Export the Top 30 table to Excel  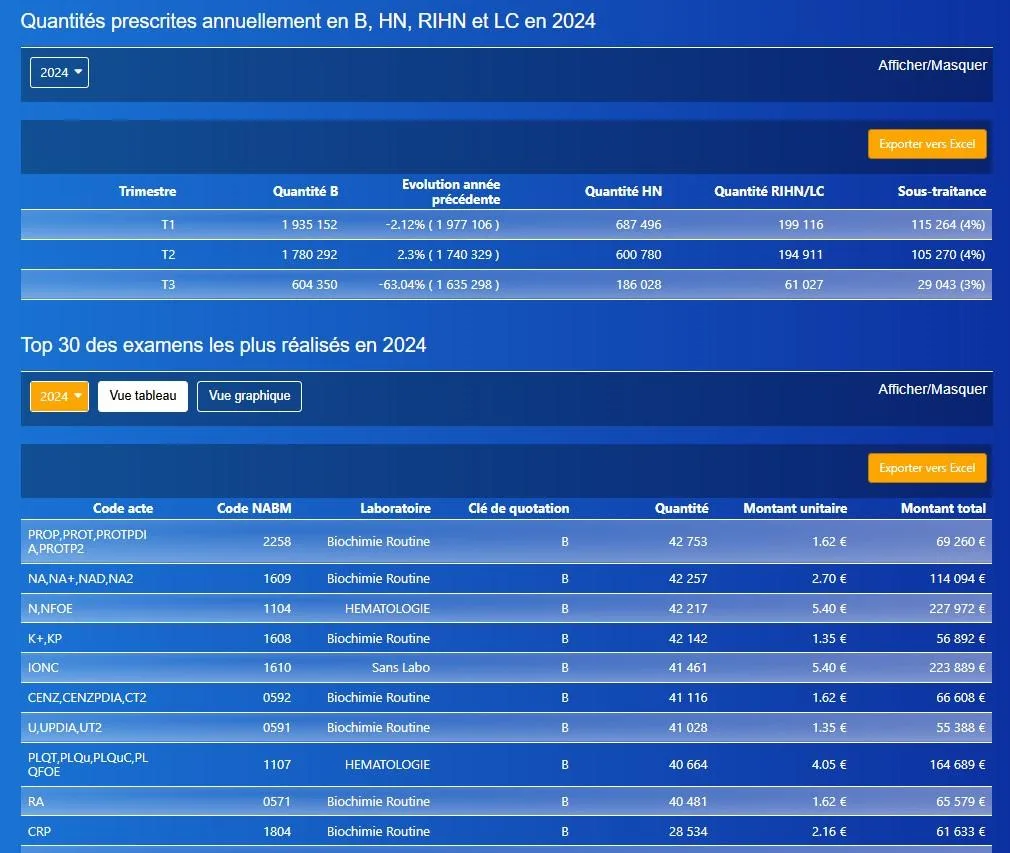pyautogui.click(x=927, y=468)
